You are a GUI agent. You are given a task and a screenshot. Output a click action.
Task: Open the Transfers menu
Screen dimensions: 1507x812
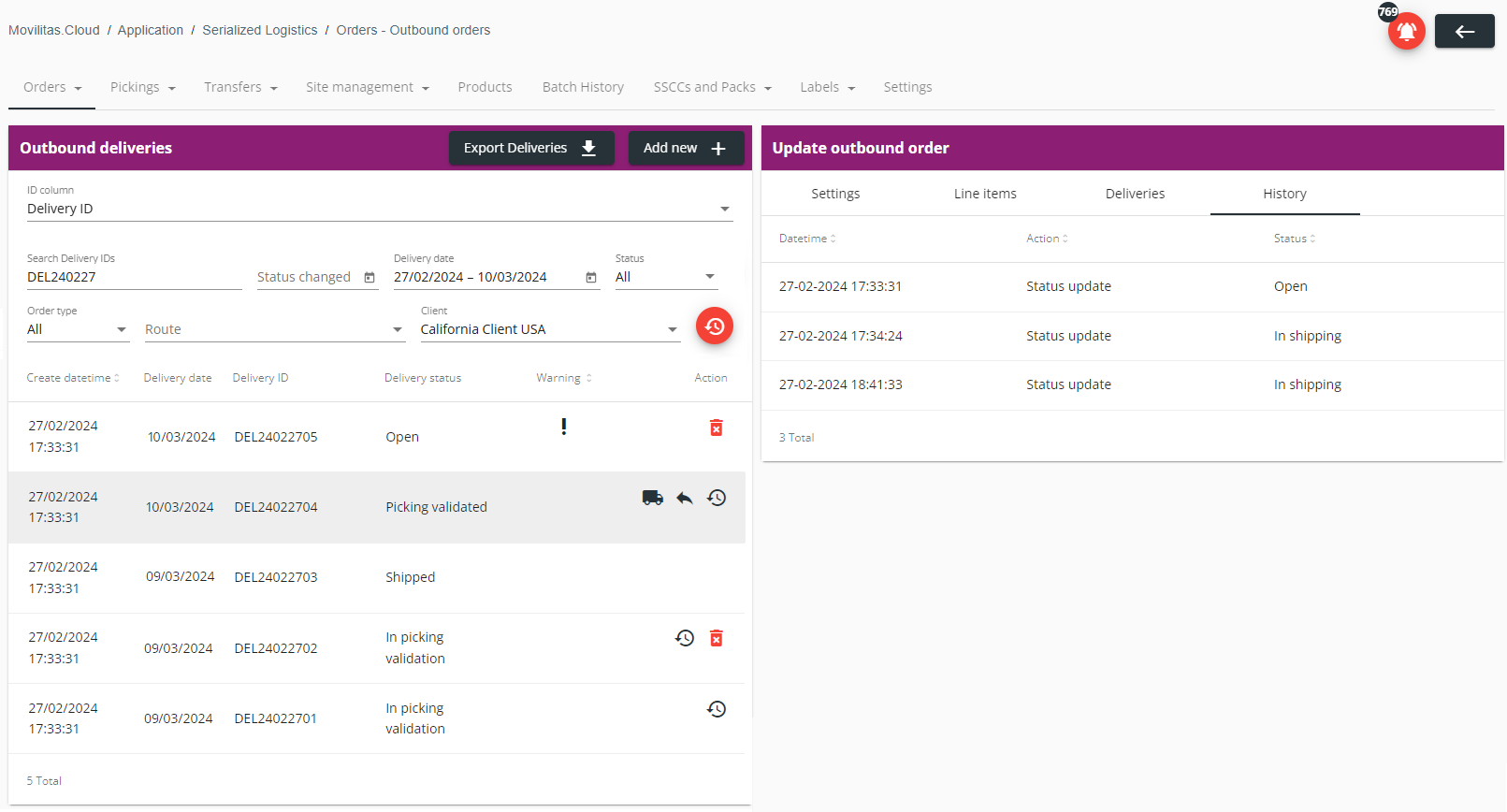click(240, 87)
